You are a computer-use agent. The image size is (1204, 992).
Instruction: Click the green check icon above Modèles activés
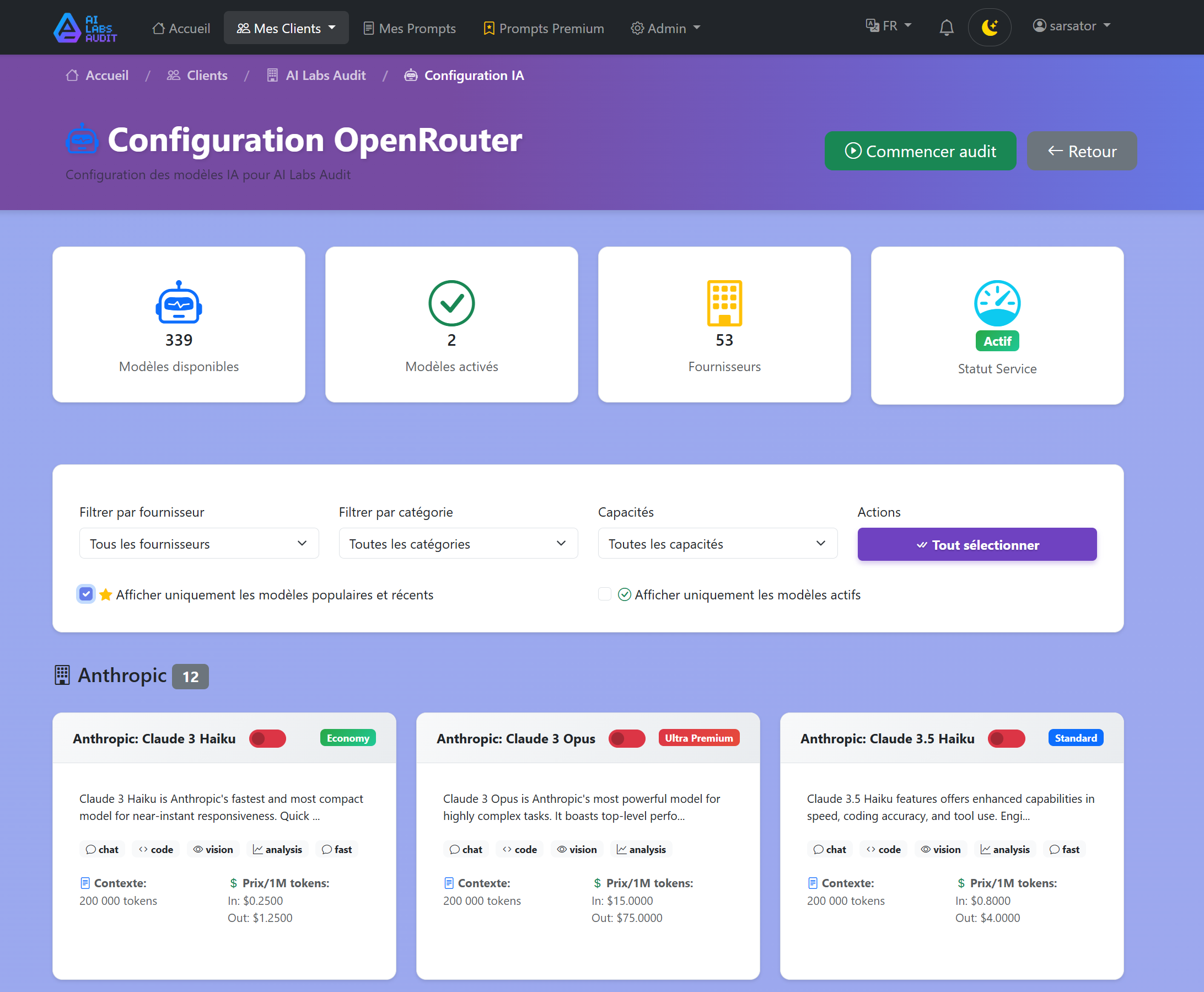pos(451,303)
